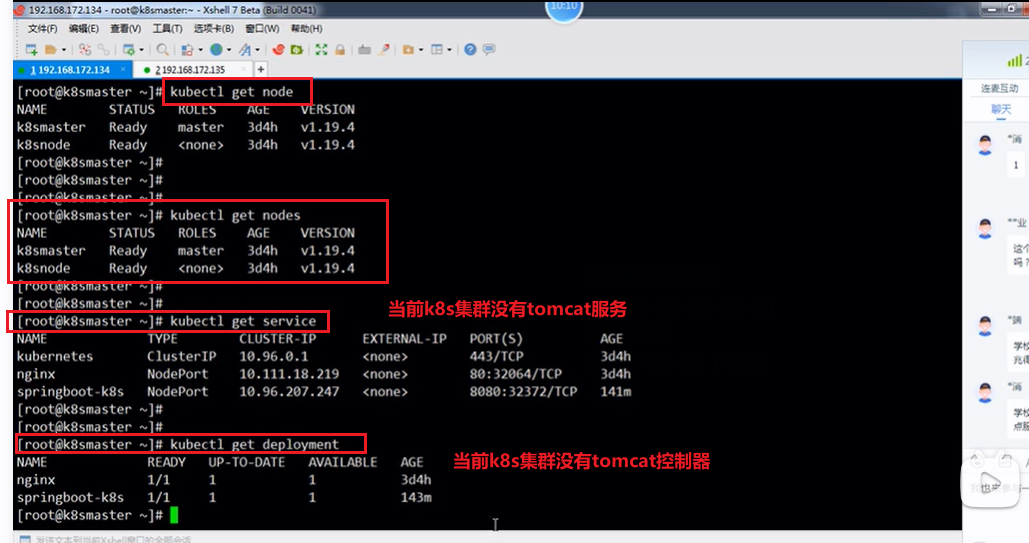
Task: Close the 192.168.172.134 session tab
Action: pos(123,69)
